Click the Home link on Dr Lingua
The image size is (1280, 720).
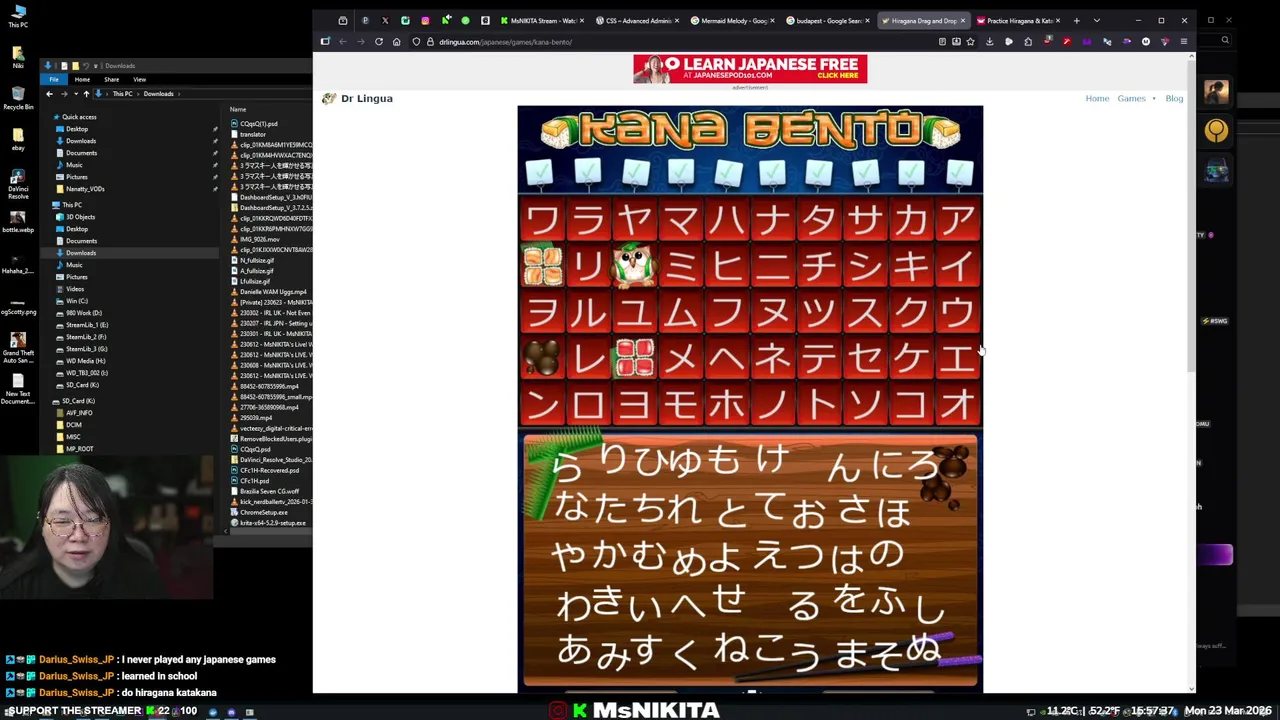[x=1097, y=98]
